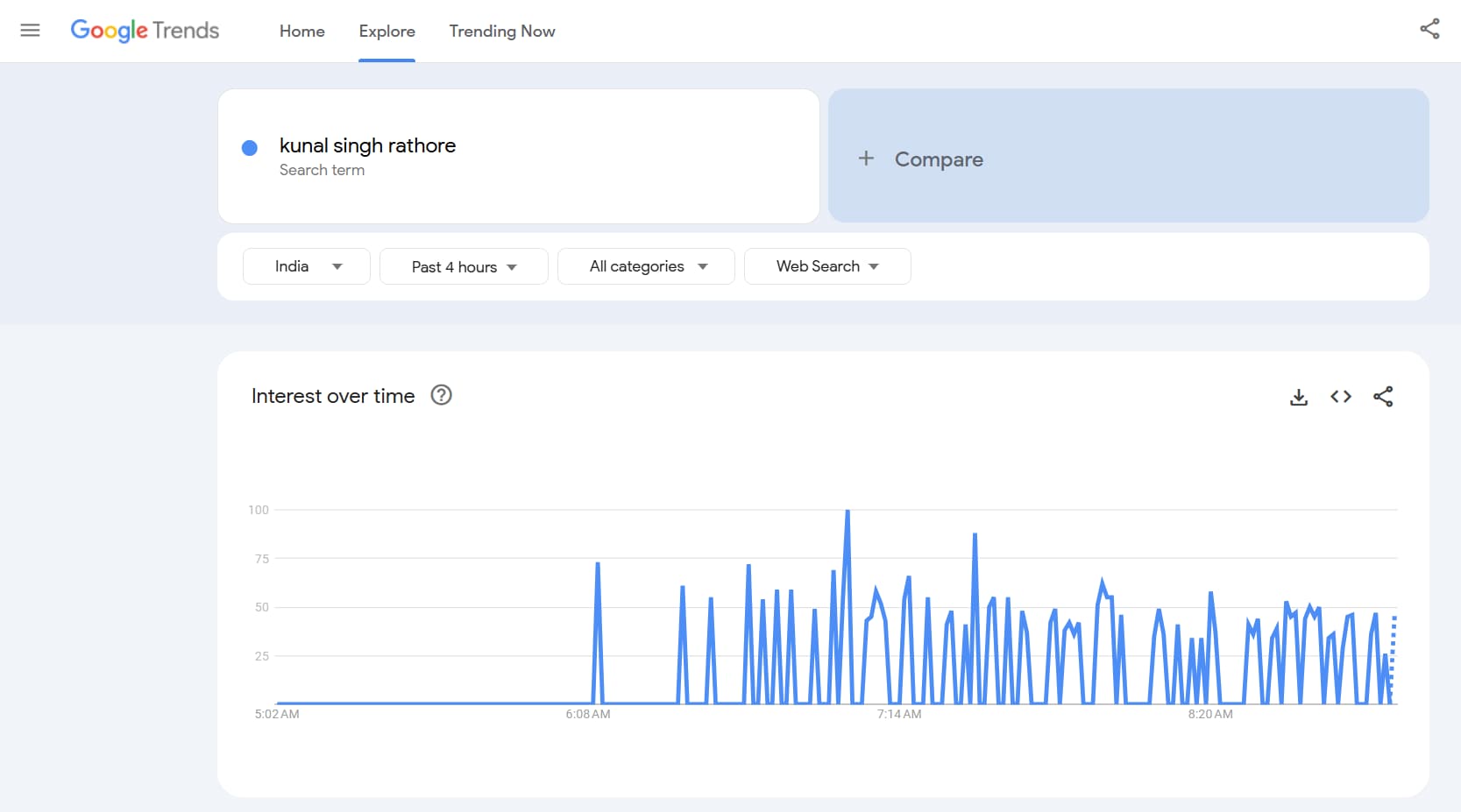The height and width of the screenshot is (812, 1461).
Task: Open the Web Search type dropdown
Action: click(x=826, y=266)
